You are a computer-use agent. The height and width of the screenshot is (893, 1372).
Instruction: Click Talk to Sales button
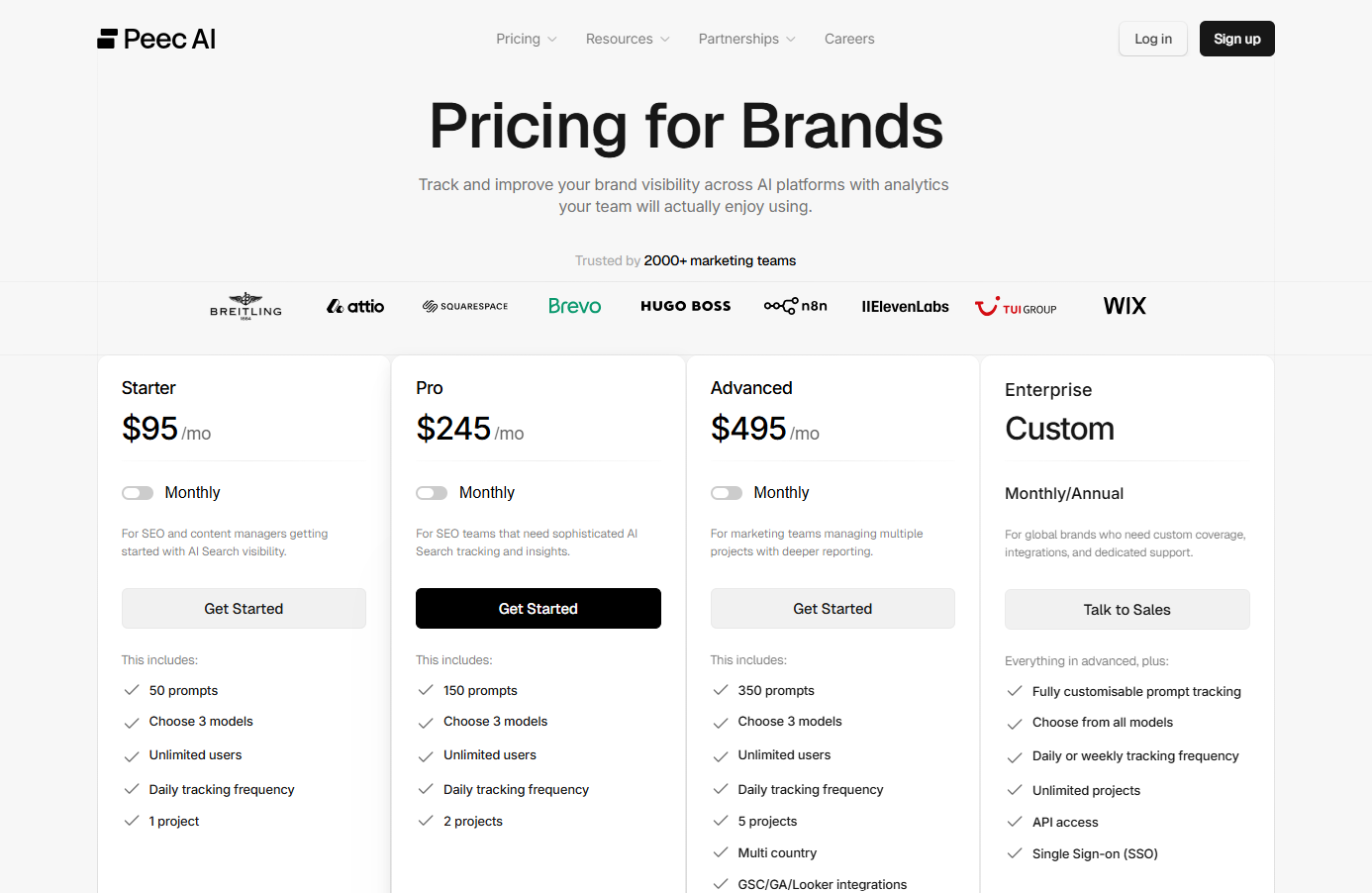(x=1127, y=610)
